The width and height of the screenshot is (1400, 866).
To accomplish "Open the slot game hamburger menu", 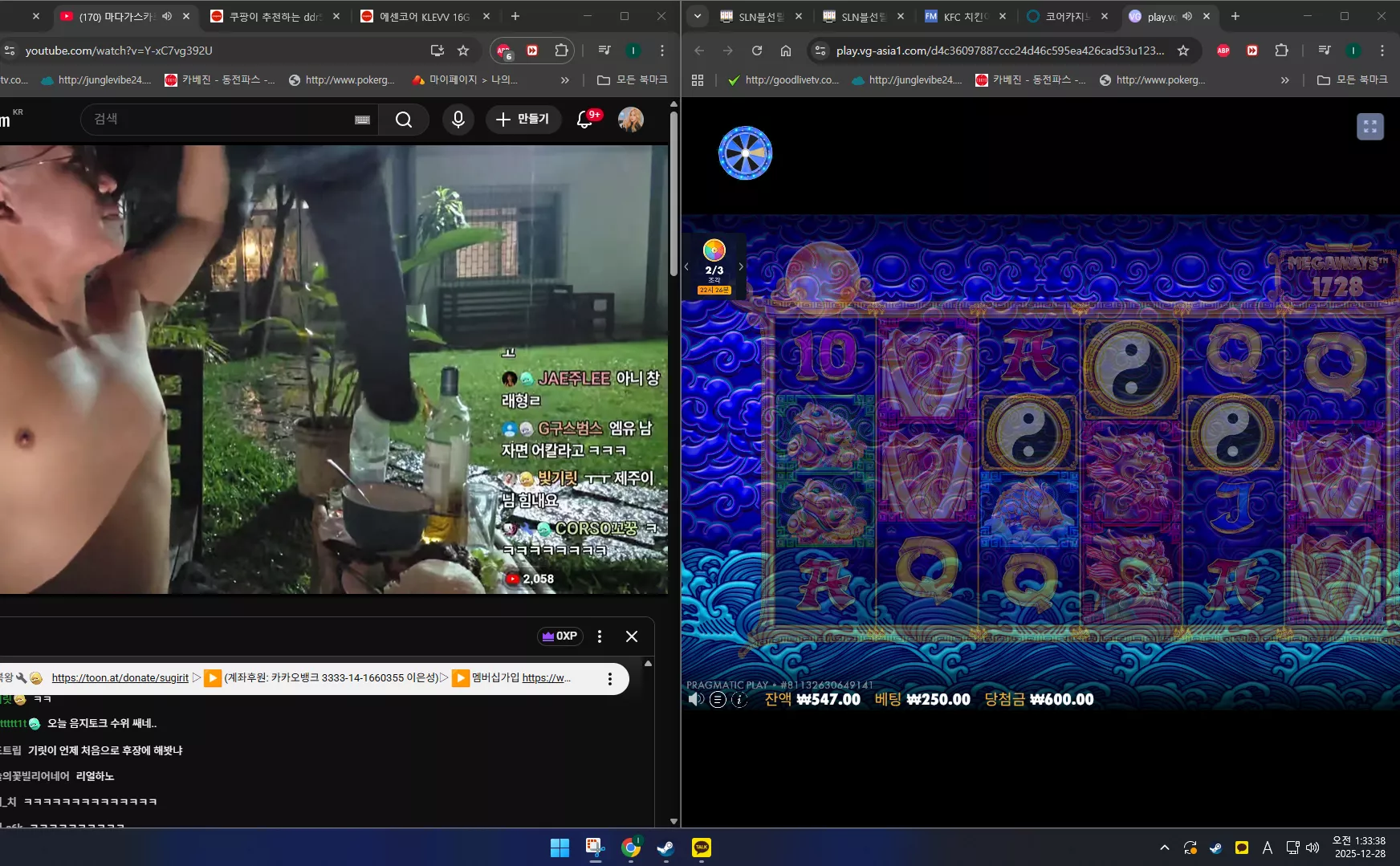I will [718, 699].
